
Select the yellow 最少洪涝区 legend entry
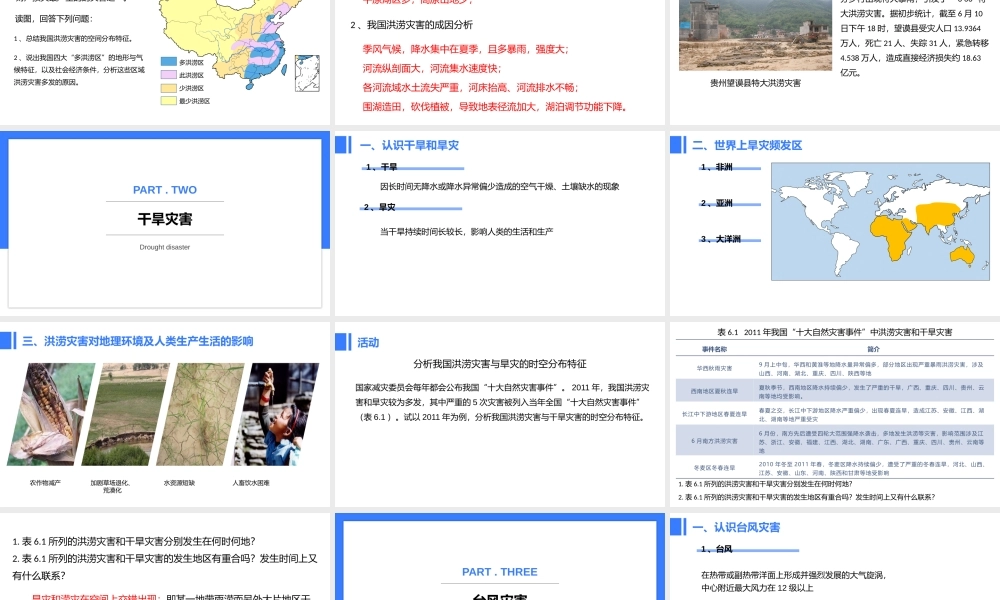coord(167,100)
